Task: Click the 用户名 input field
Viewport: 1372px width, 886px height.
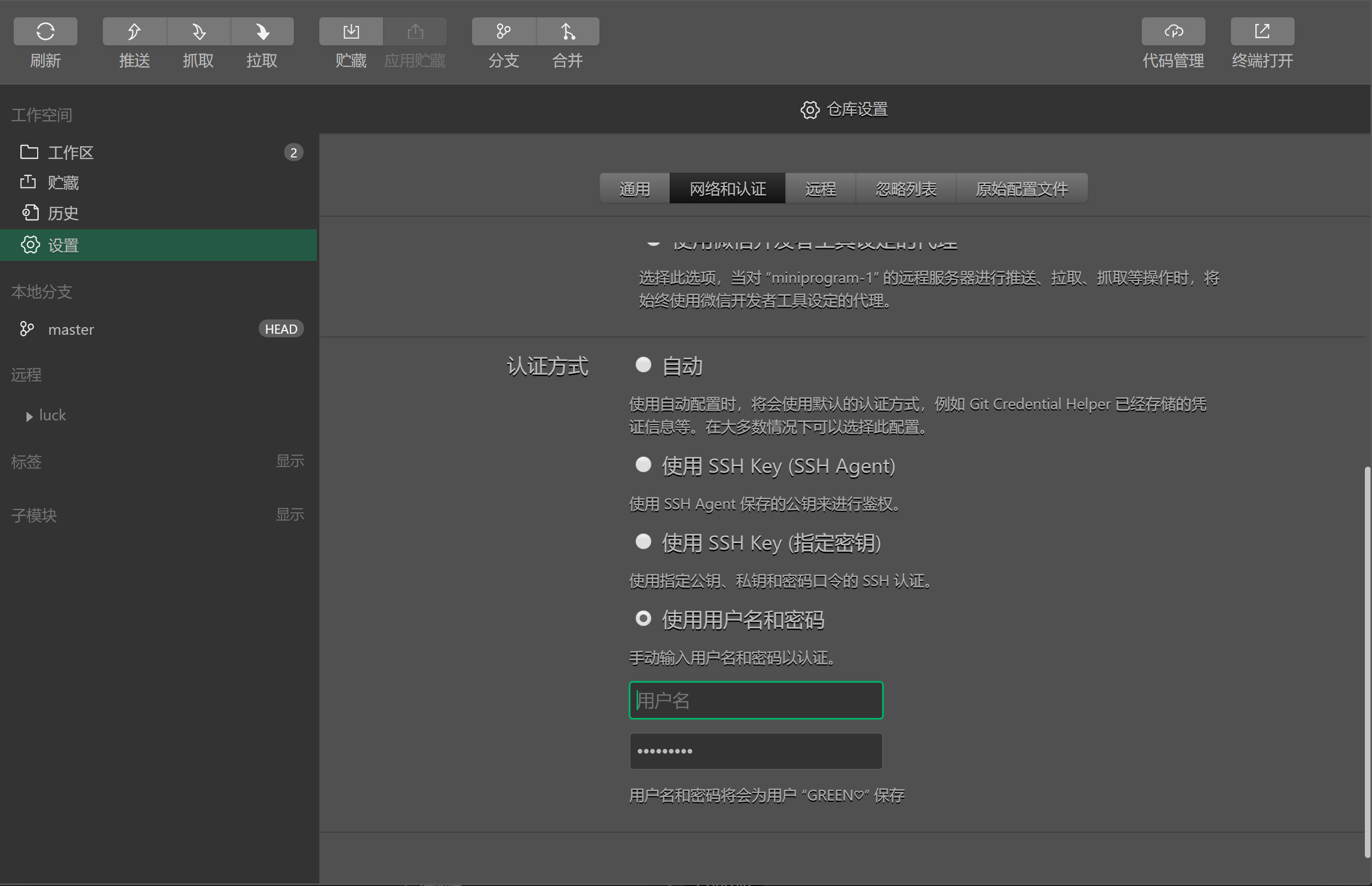Action: click(756, 700)
